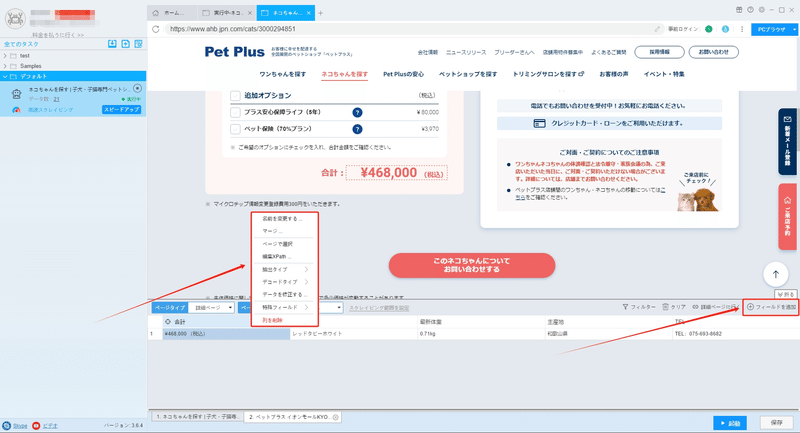
Task: Click the help icon for ペット保険 (70%プラン)
Action: coord(357,129)
